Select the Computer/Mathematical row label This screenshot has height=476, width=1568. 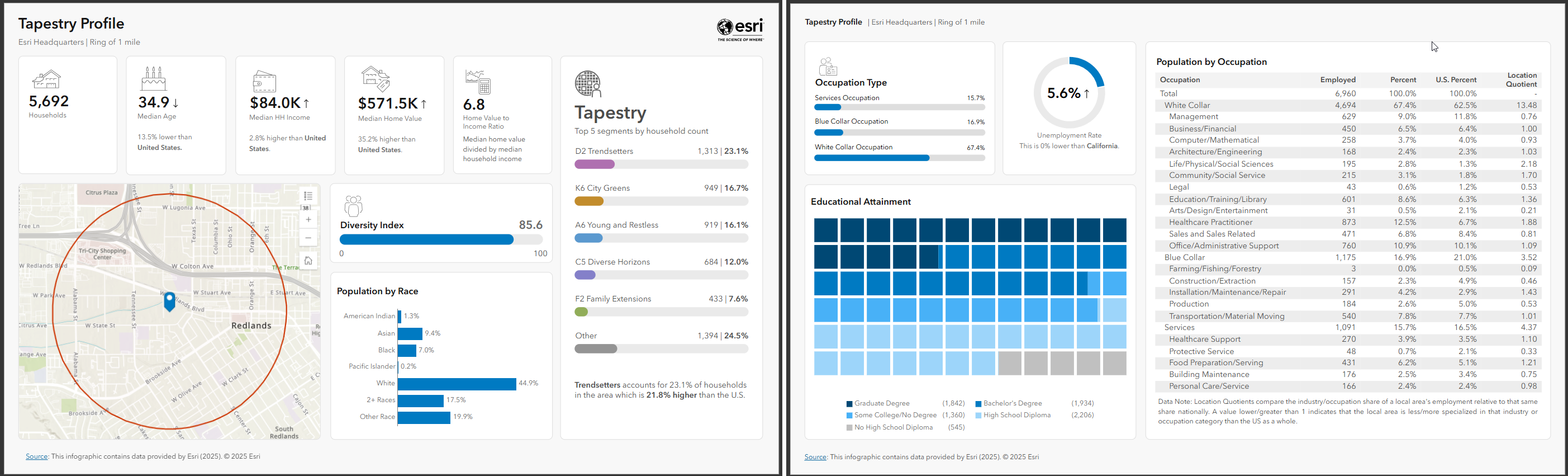(x=1214, y=140)
